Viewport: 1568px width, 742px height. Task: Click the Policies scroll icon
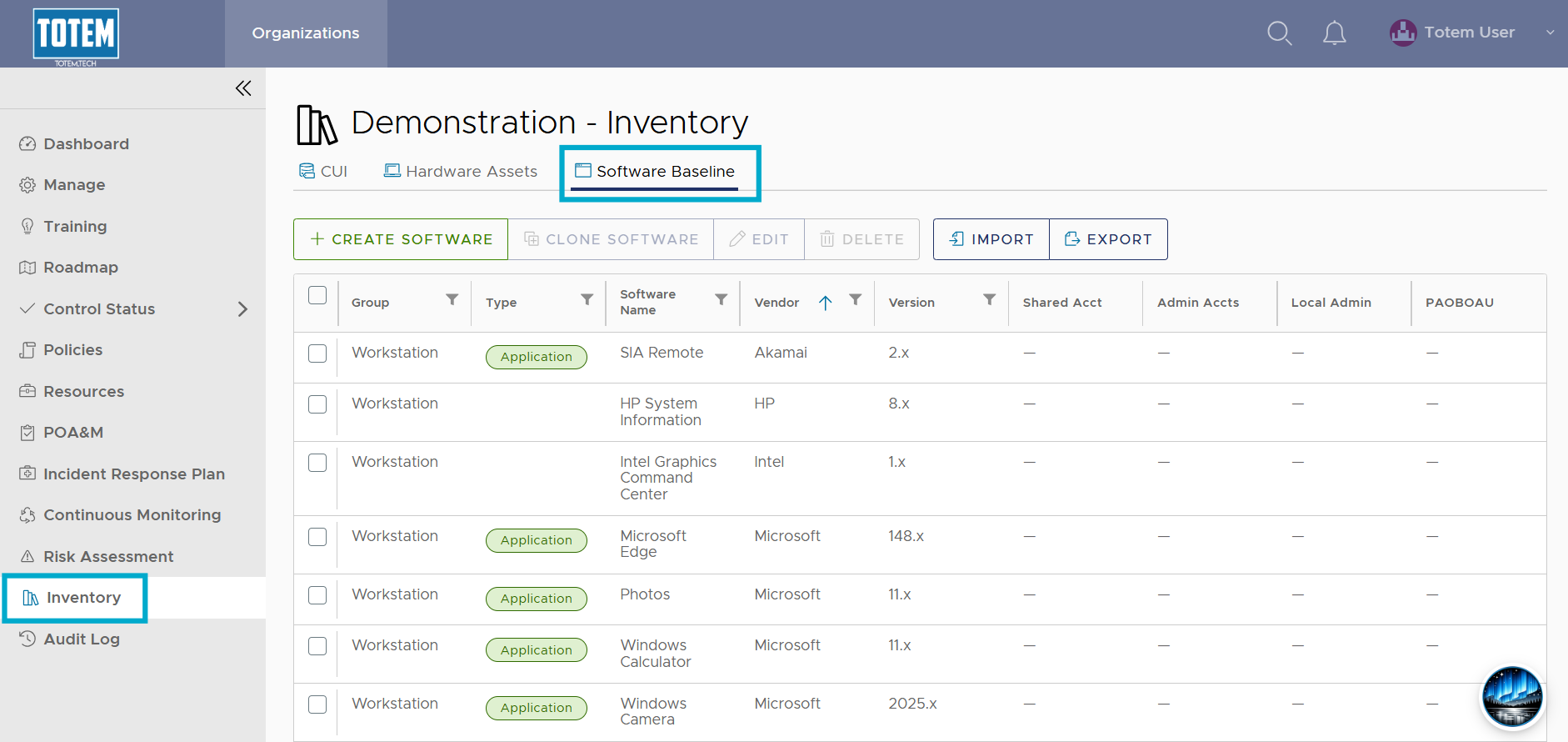click(x=27, y=350)
